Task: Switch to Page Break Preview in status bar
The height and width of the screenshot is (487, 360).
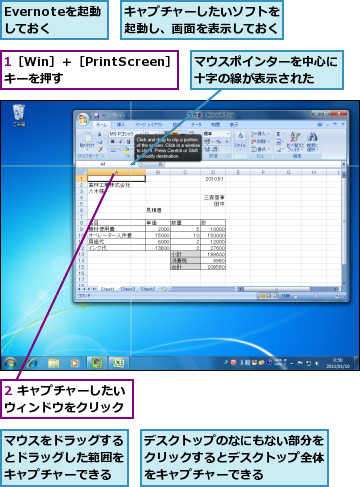Action: pos(275,296)
